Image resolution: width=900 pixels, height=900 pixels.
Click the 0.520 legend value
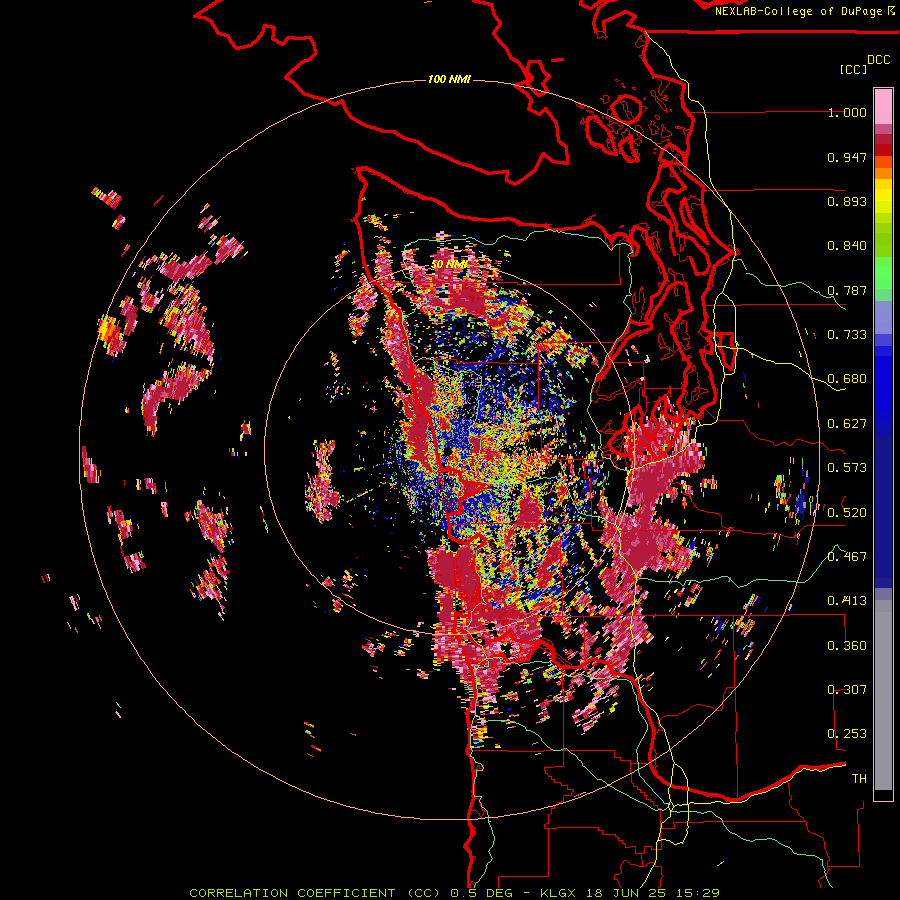(847, 513)
